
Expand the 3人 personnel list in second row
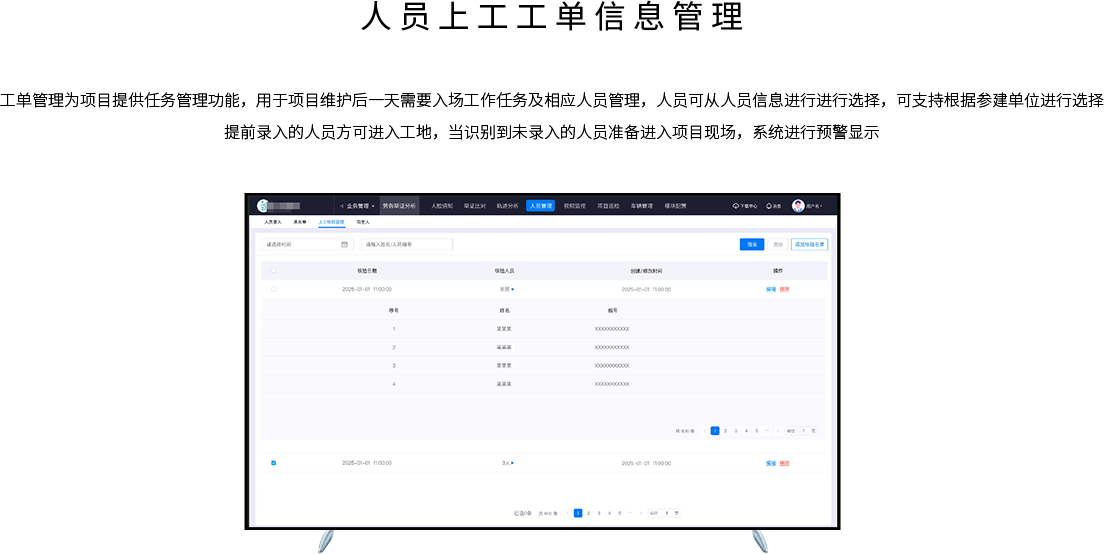click(507, 463)
